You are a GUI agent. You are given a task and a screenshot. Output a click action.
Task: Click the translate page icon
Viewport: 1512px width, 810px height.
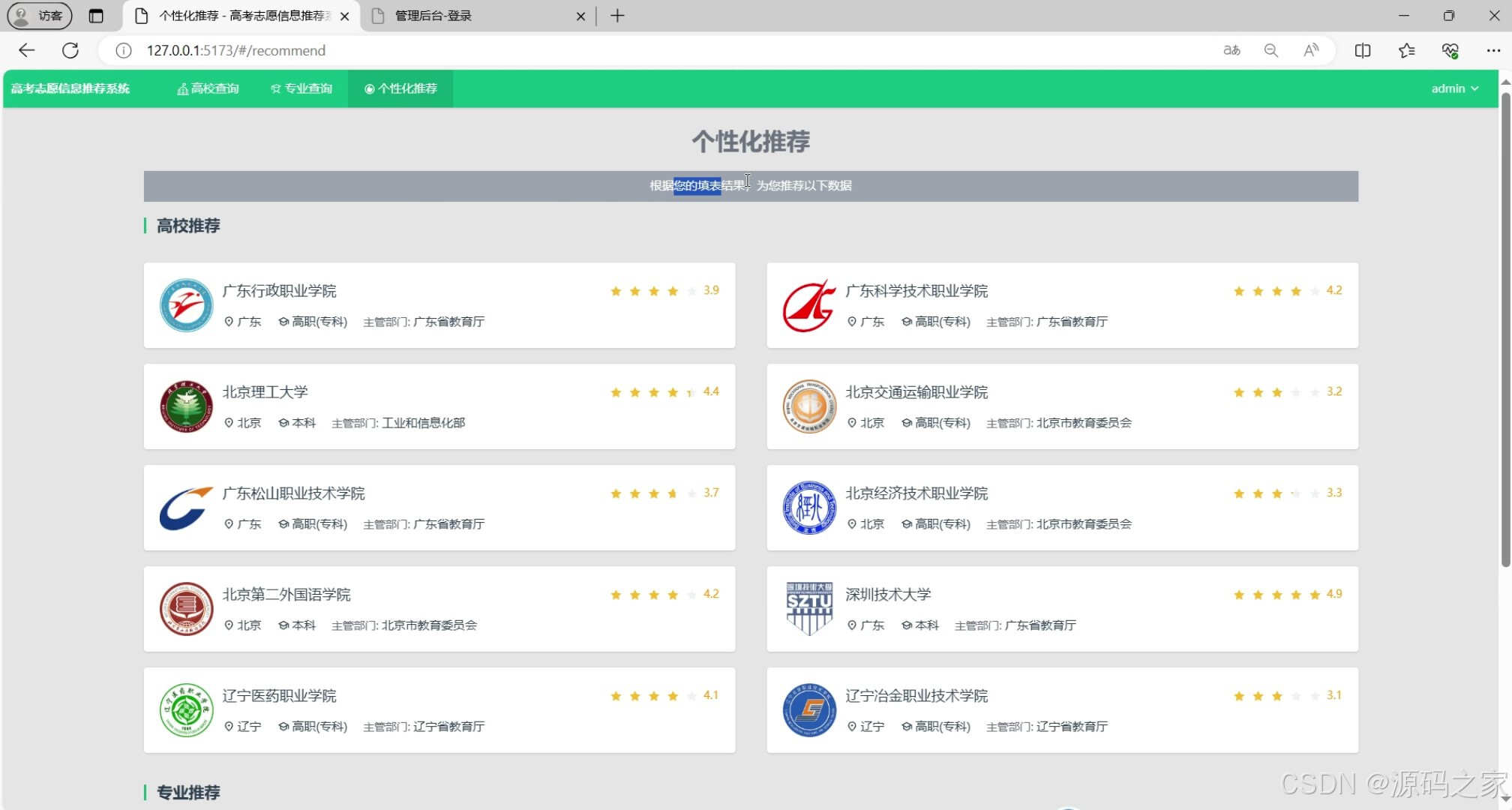tap(1231, 50)
